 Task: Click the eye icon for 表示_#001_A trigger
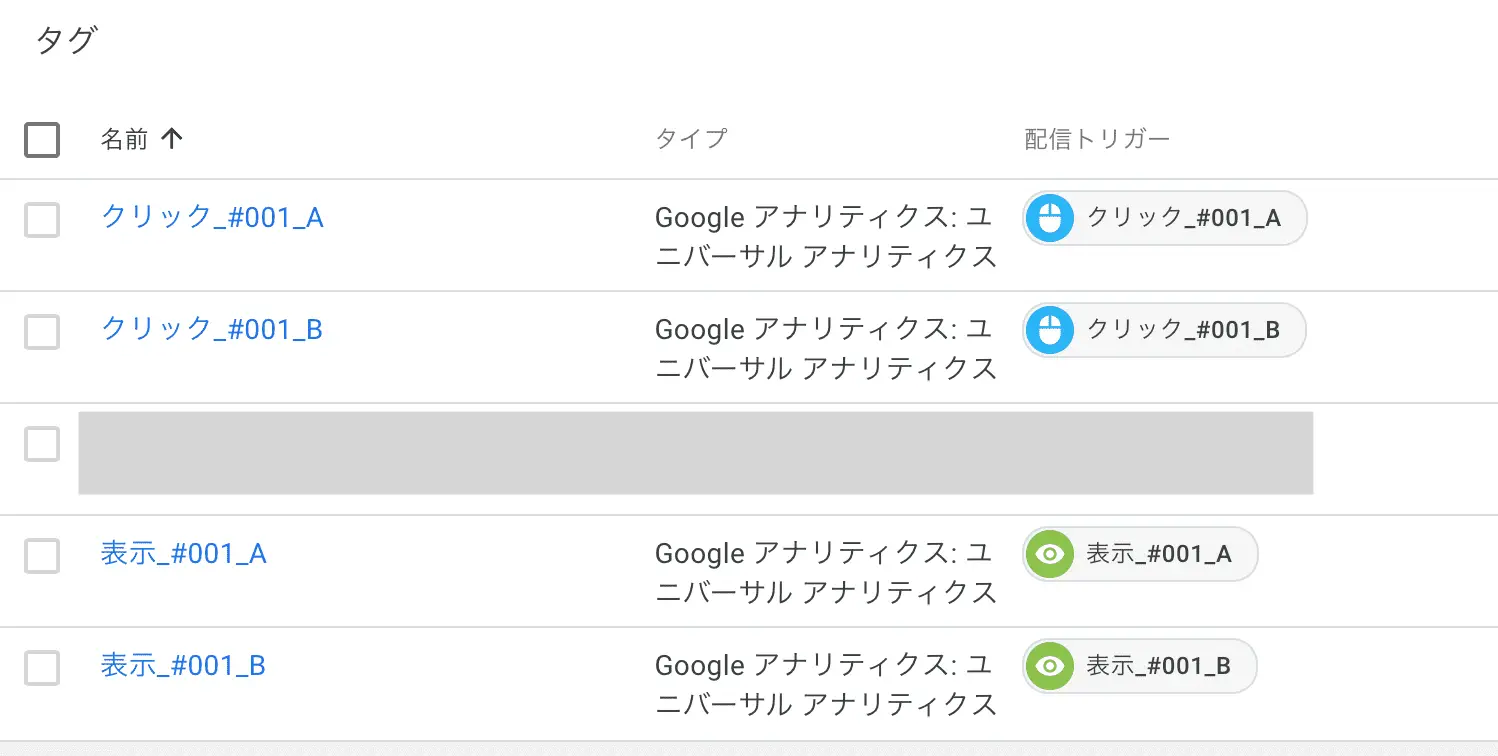(1049, 554)
